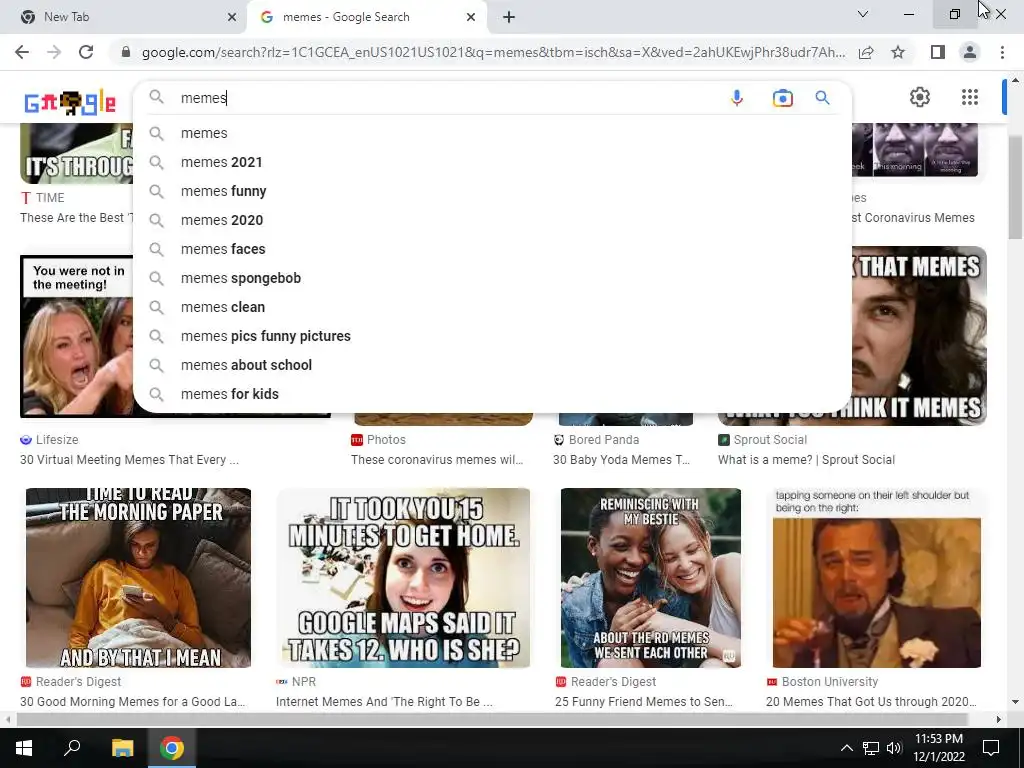1024x768 pixels.
Task: Open the volume speaker tray icon
Action: [x=894, y=748]
